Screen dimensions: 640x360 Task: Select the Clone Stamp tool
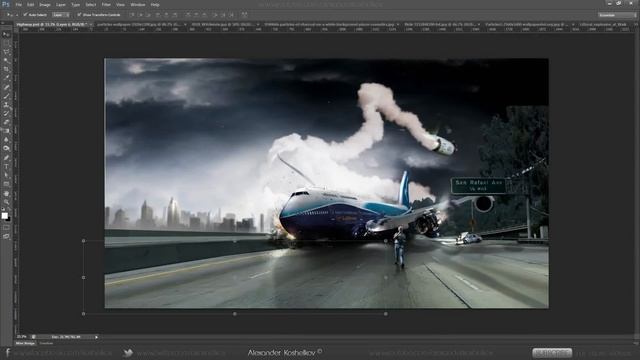6,105
